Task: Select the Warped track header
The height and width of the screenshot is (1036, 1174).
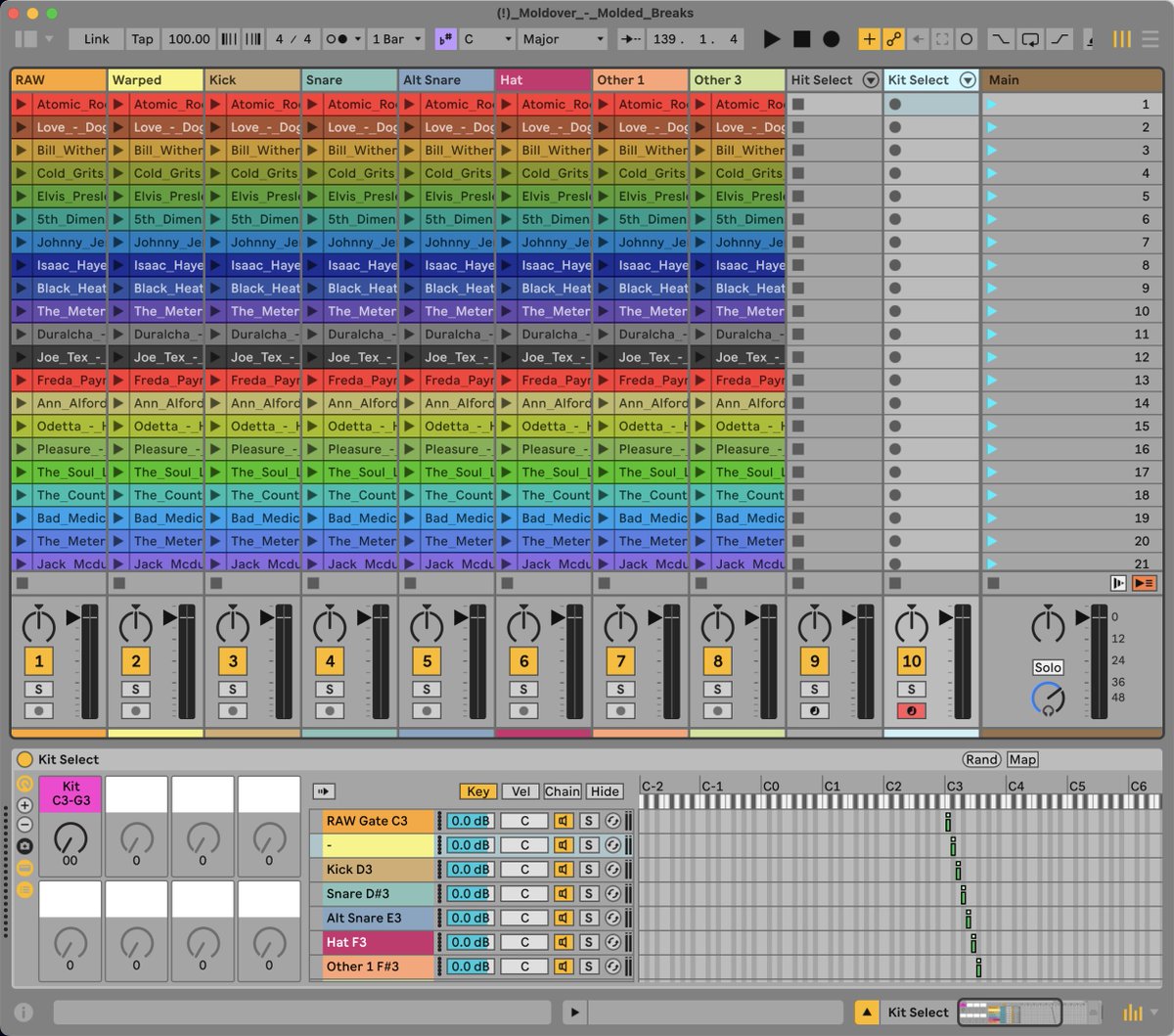Action: pyautogui.click(x=156, y=80)
